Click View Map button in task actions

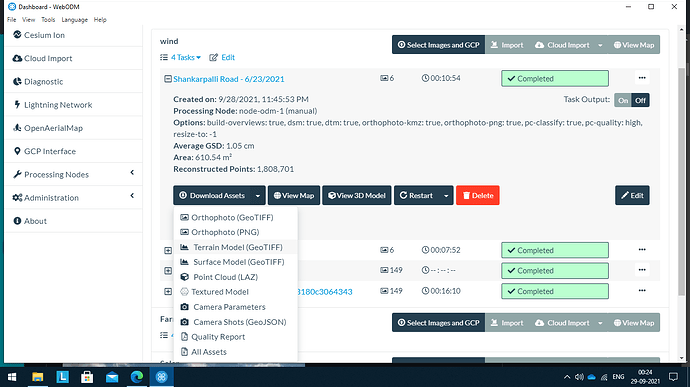tap(294, 195)
